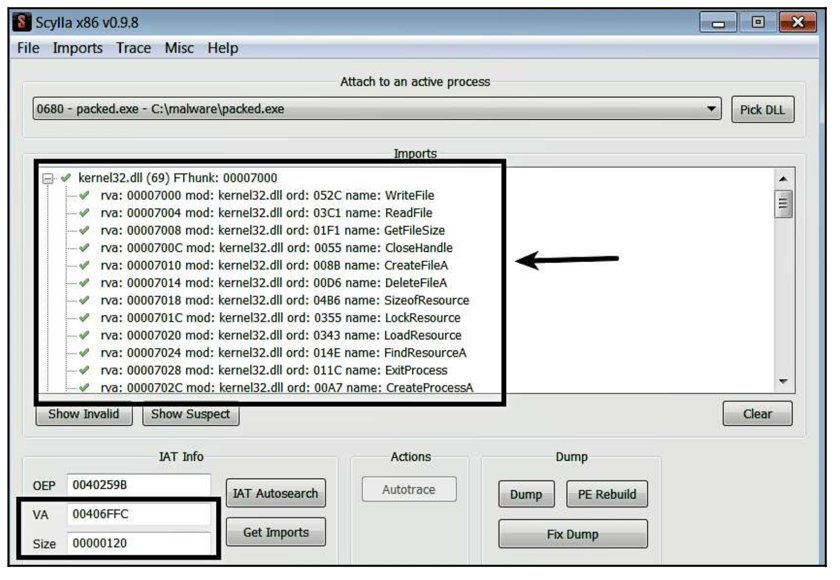Close the Scylla window
840x580 pixels.
798,22
